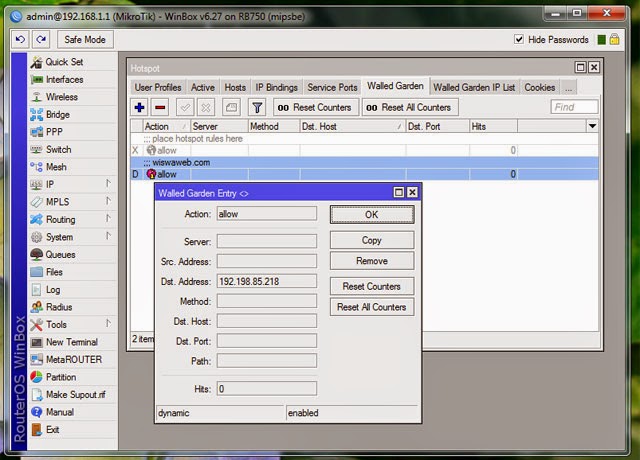Image resolution: width=640 pixels, height=460 pixels.
Task: Click the green status square indicator
Action: tap(601, 40)
